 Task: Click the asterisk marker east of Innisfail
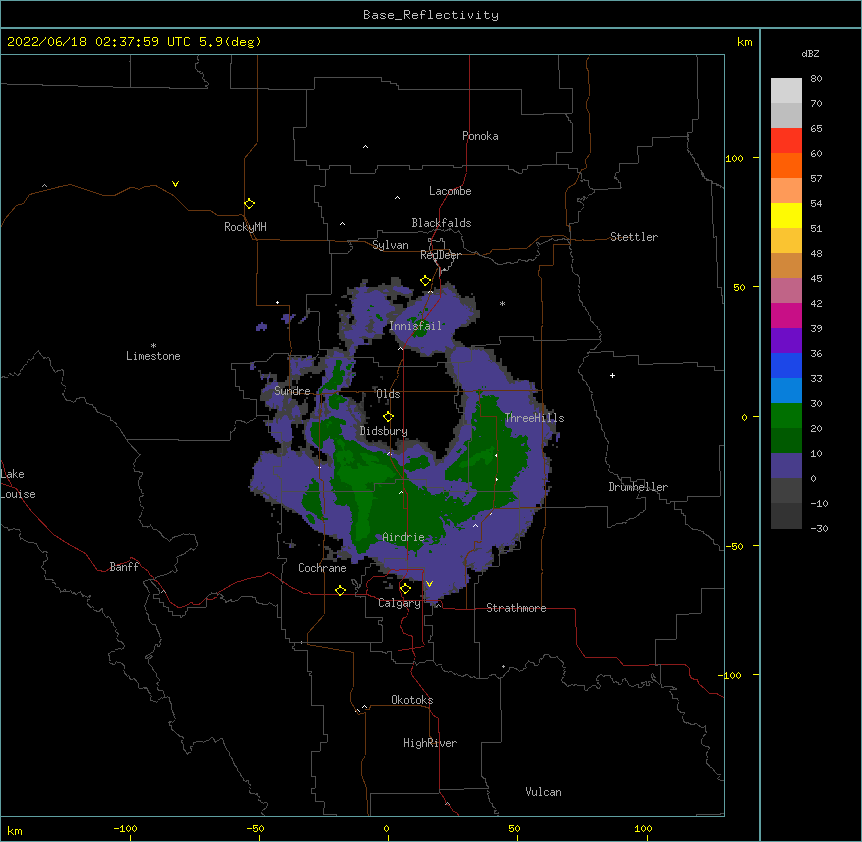(502, 303)
